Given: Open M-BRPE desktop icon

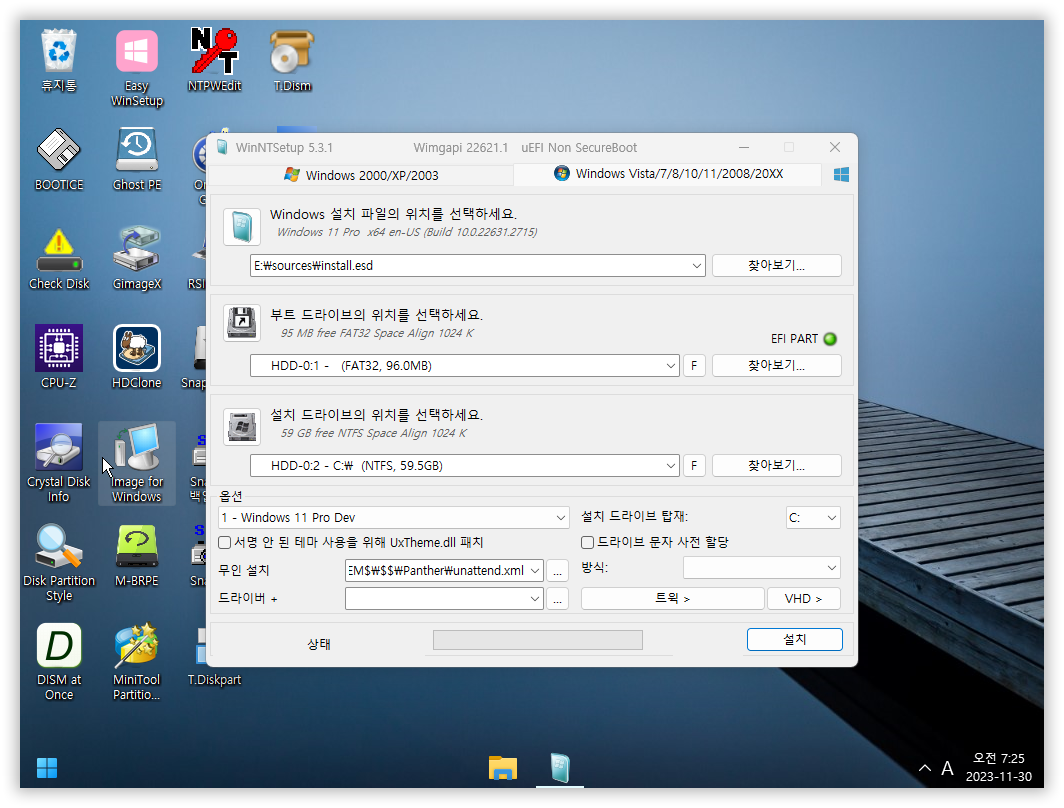Looking at the screenshot, I should click(137, 556).
